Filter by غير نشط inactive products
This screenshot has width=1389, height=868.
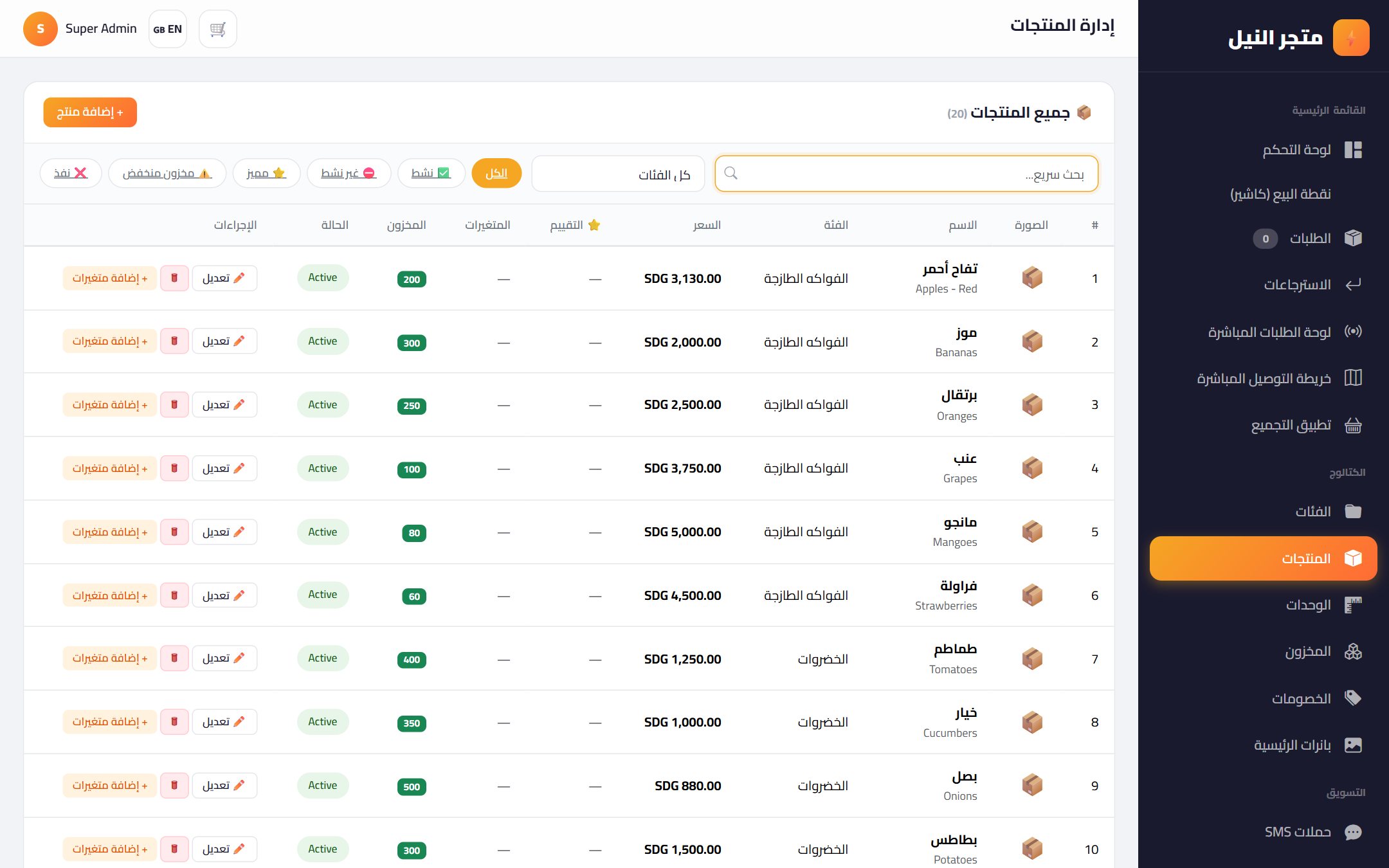(x=349, y=174)
